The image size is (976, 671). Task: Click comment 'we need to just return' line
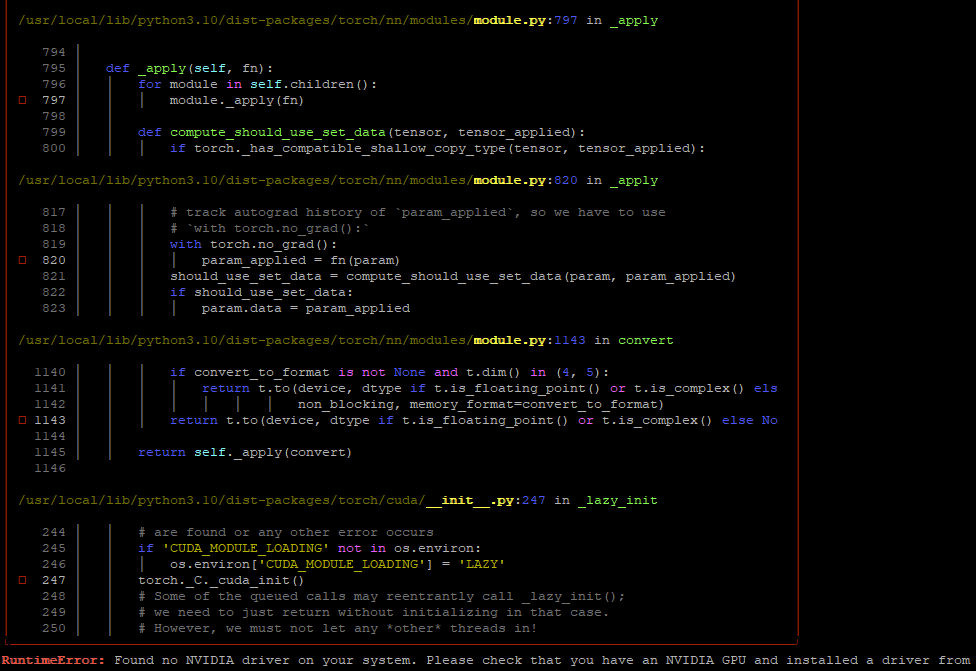373,612
